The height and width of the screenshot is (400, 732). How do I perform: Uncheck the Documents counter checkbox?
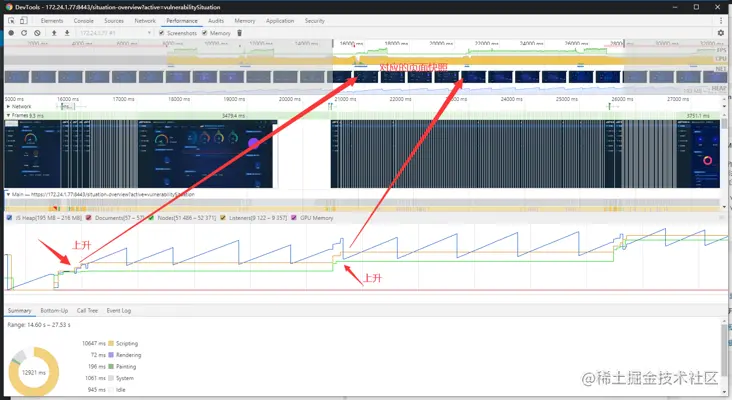click(x=88, y=218)
